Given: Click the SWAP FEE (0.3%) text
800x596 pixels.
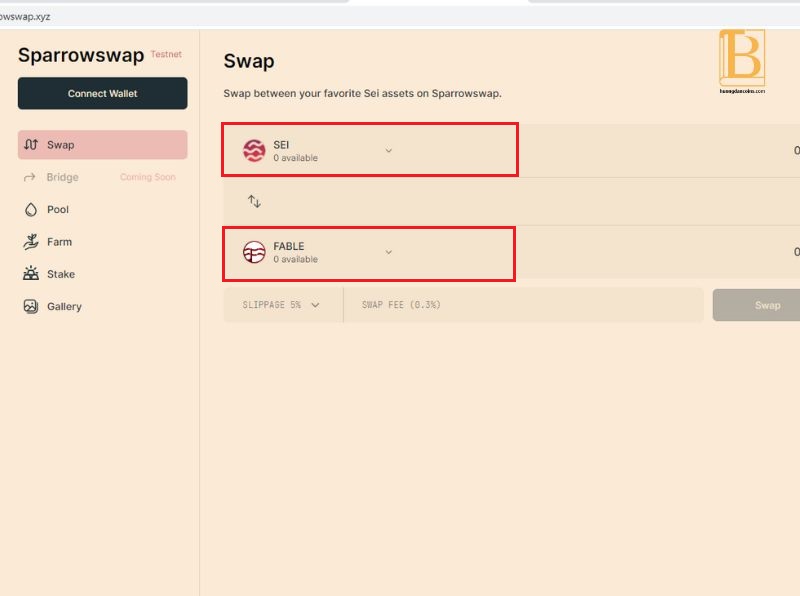Looking at the screenshot, I should pos(401,305).
